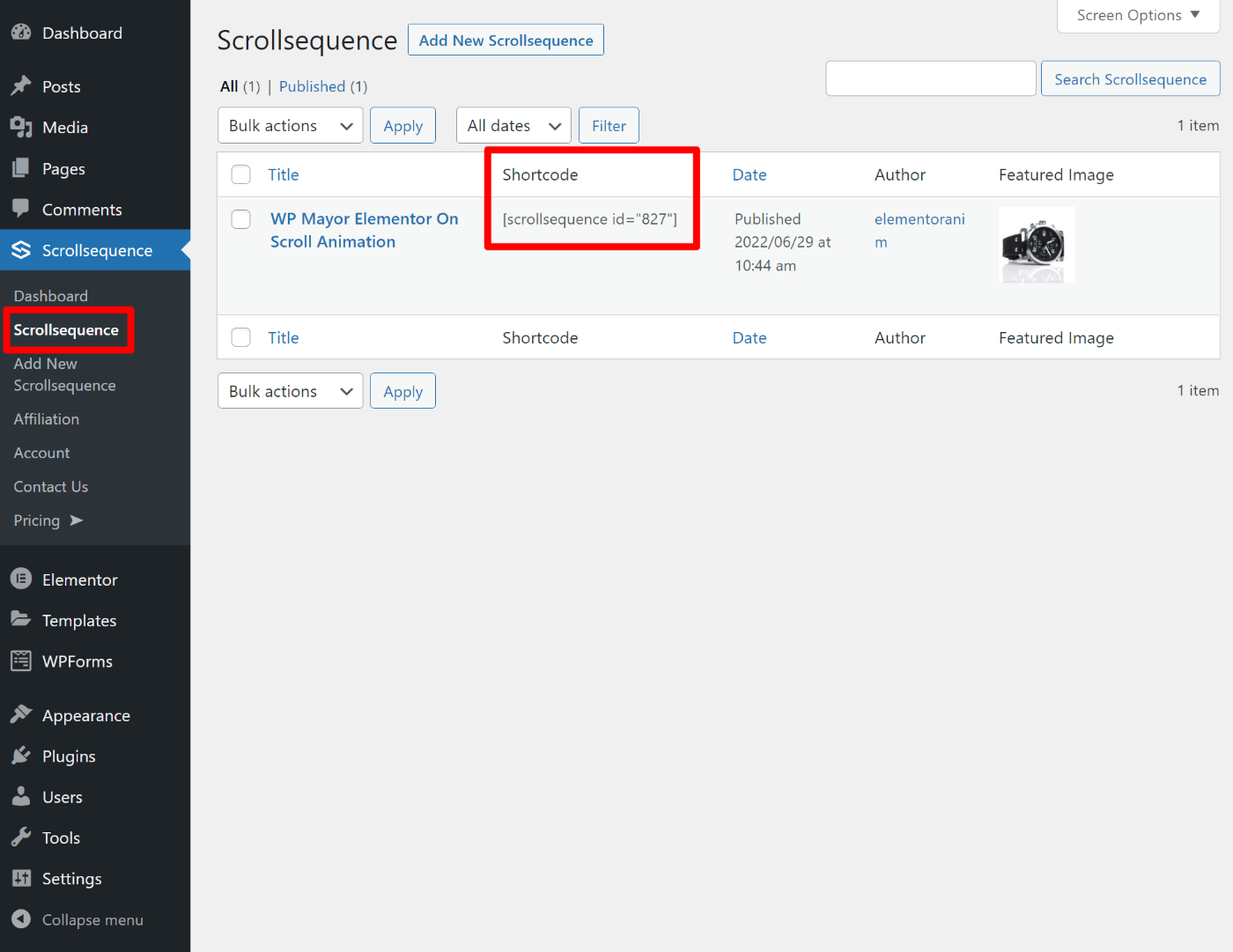Click the search text field
1233x952 pixels.
[x=930, y=78]
